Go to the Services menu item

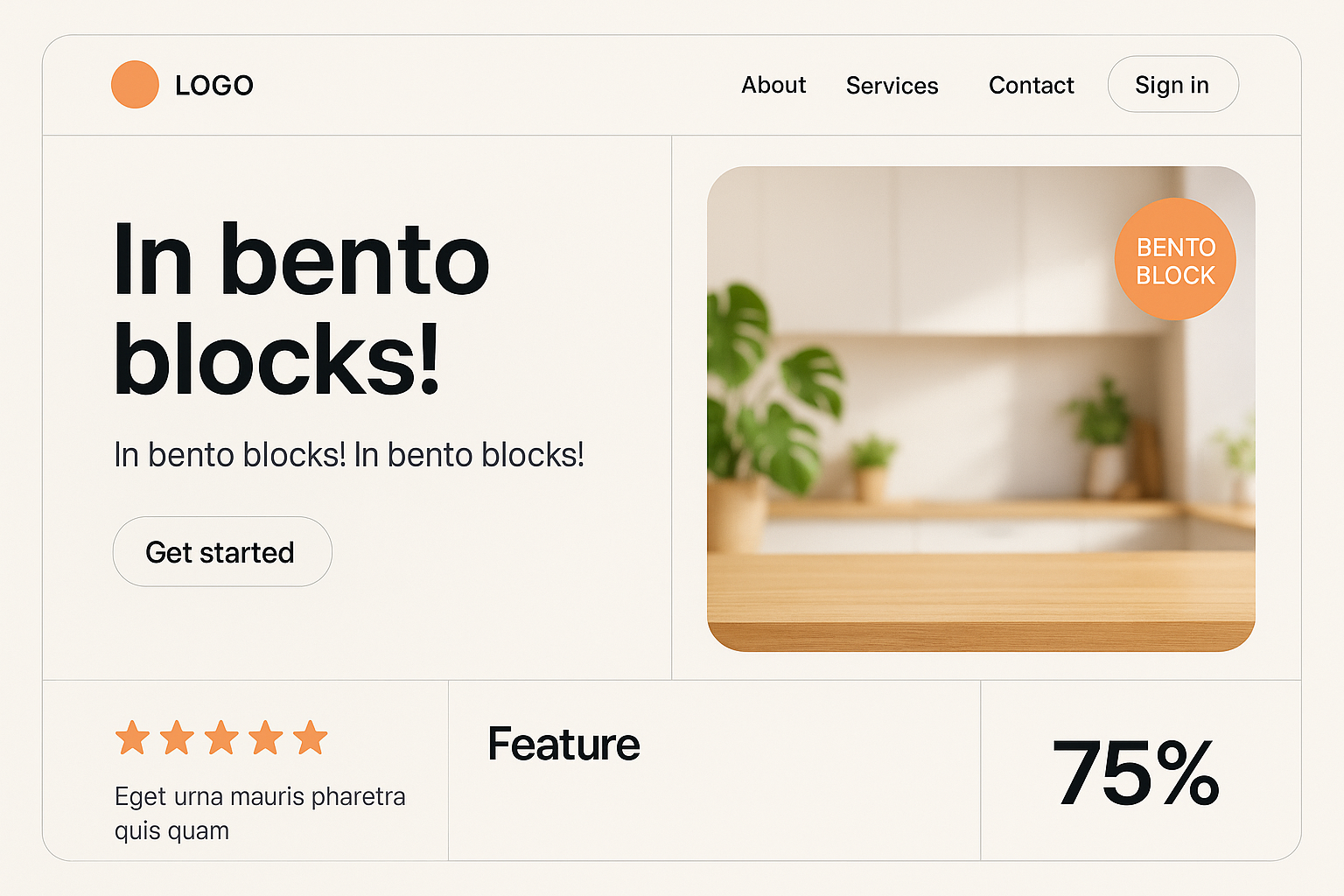(x=892, y=86)
